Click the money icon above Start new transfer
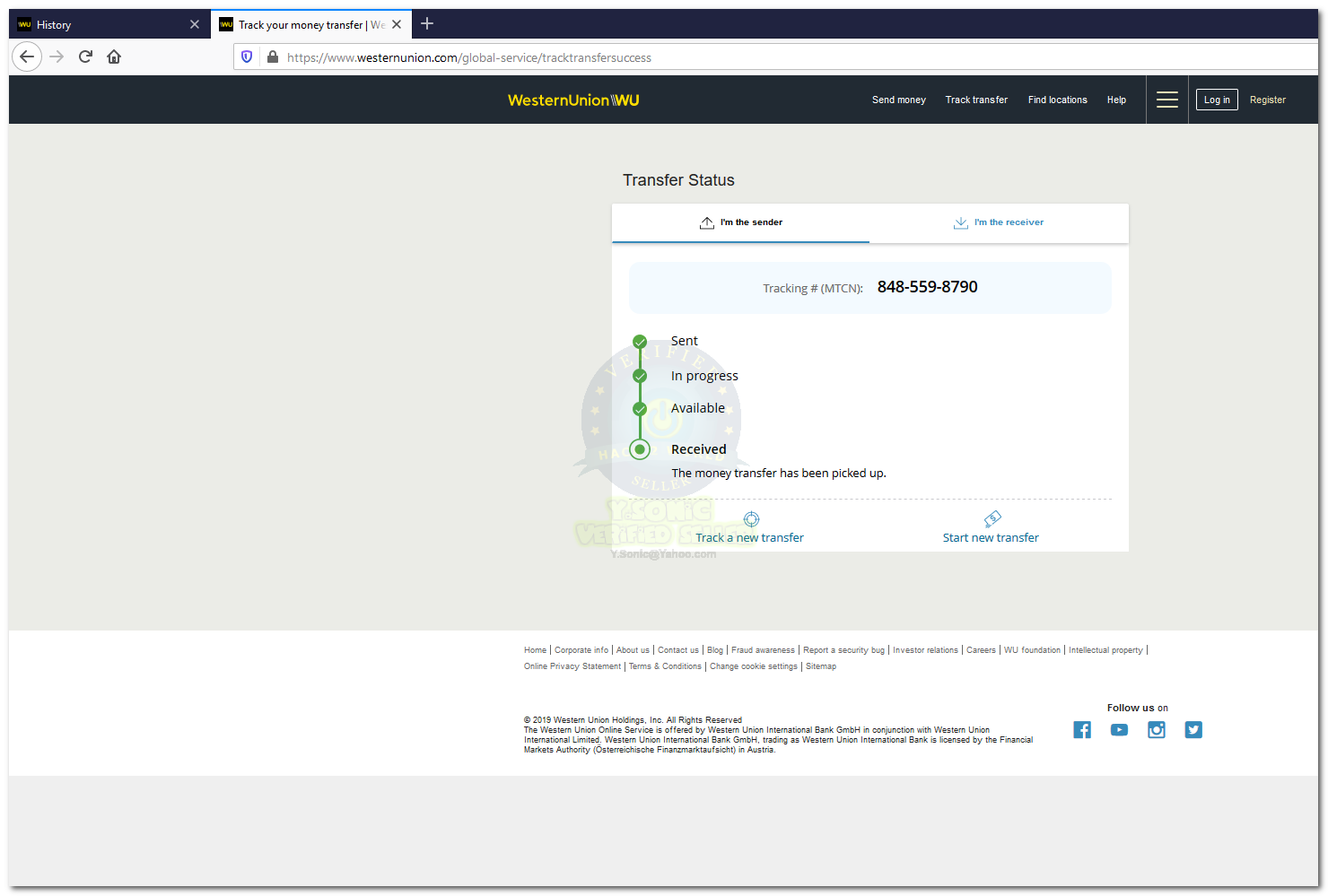 (x=992, y=519)
